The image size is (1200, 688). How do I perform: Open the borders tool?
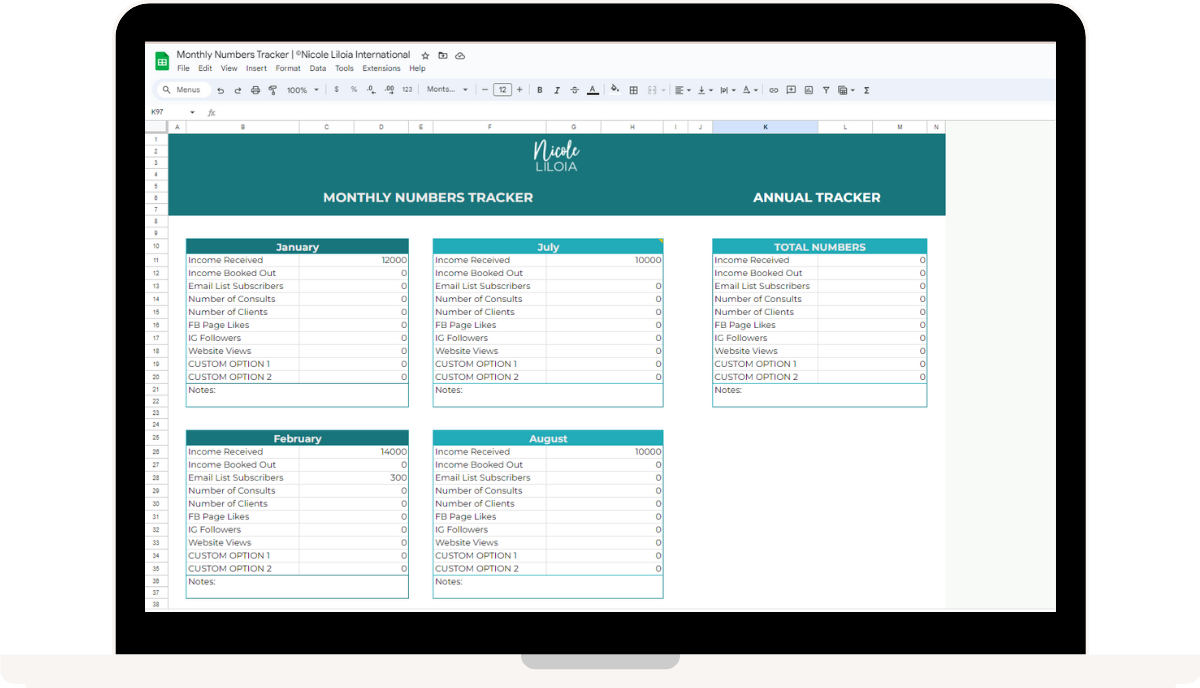(633, 90)
